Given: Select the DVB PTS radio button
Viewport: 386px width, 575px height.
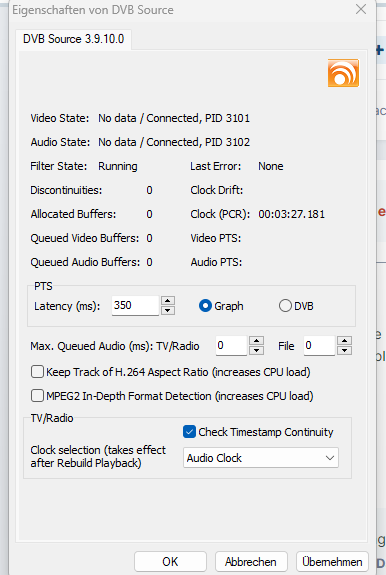Looking at the screenshot, I should point(285,306).
